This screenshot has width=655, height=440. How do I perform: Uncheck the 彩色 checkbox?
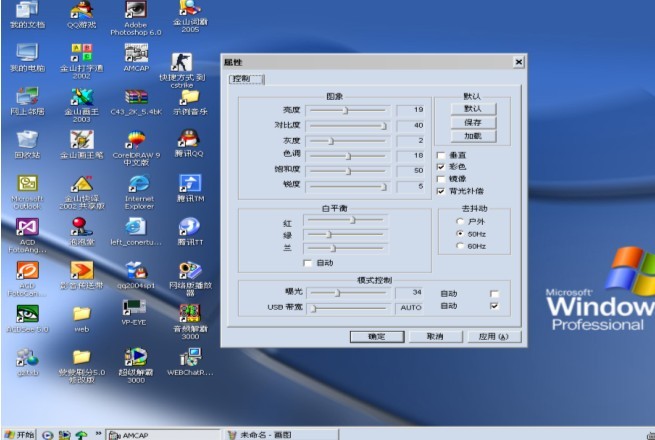pyautogui.click(x=441, y=166)
